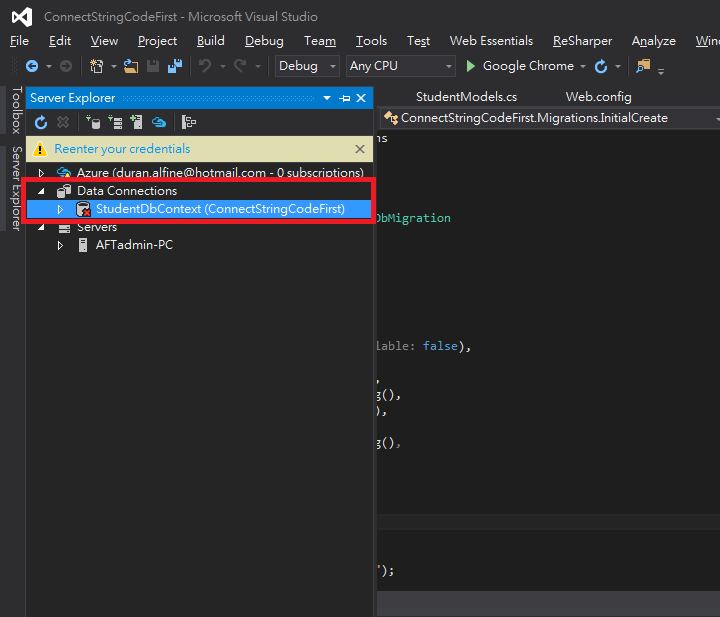The width and height of the screenshot is (720, 617).
Task: Click the Server Explorer vertical side tab
Action: point(17,189)
